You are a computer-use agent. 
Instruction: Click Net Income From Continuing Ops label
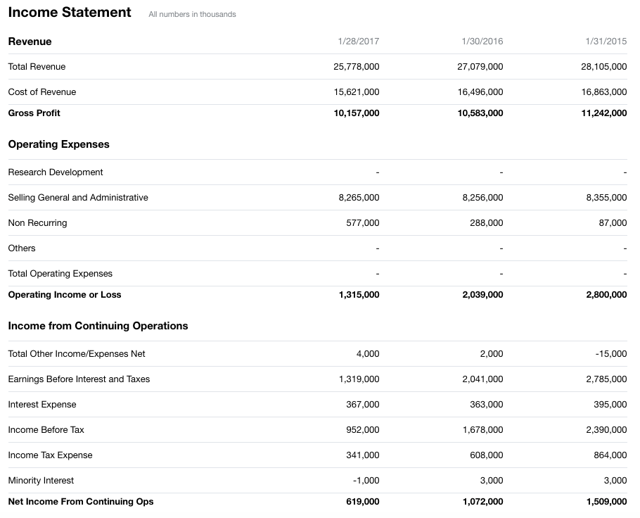[81, 501]
